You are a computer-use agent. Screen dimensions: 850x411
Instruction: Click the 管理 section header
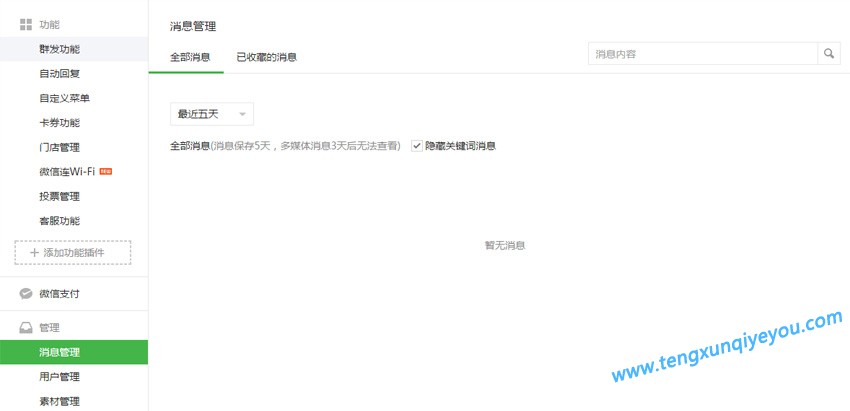coord(49,327)
